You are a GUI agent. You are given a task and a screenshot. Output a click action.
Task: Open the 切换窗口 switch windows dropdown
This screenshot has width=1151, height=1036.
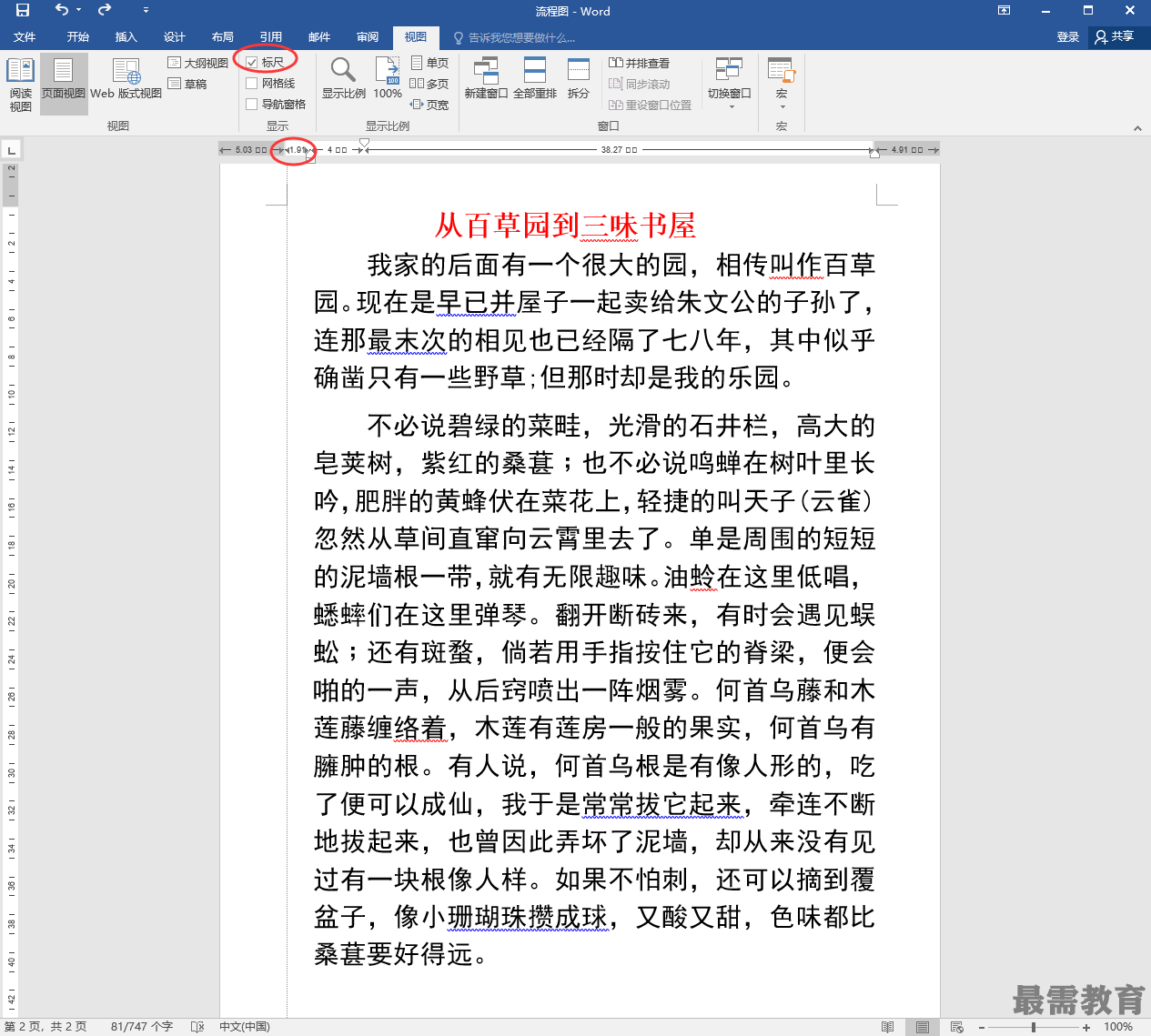[x=730, y=84]
